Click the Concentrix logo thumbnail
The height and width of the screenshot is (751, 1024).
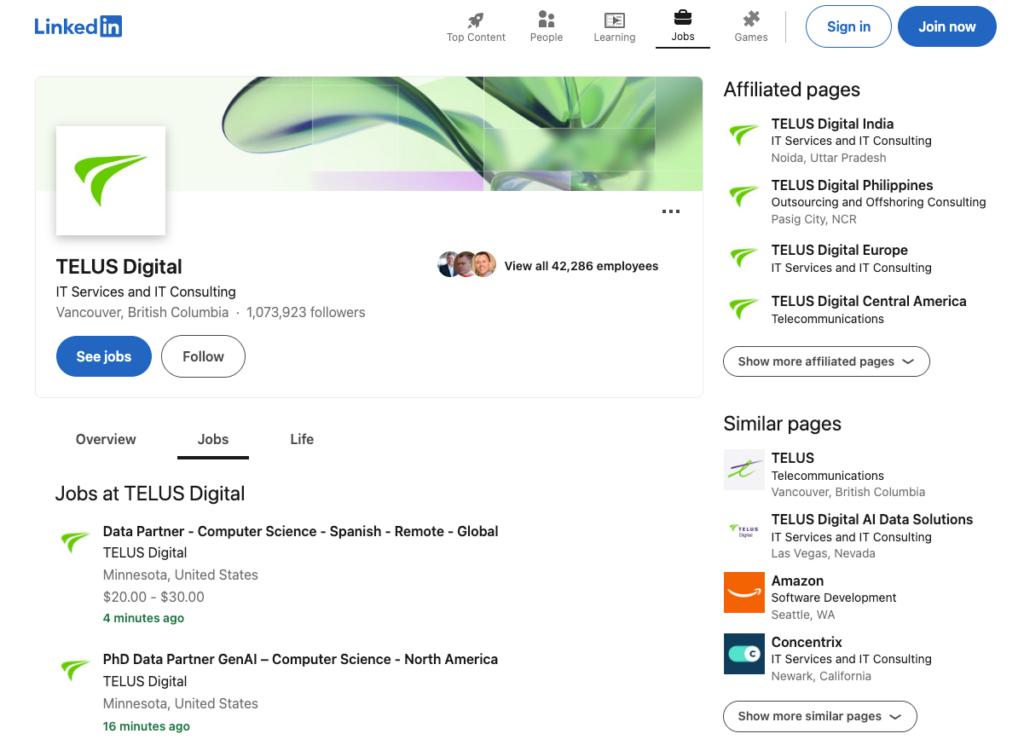743,654
